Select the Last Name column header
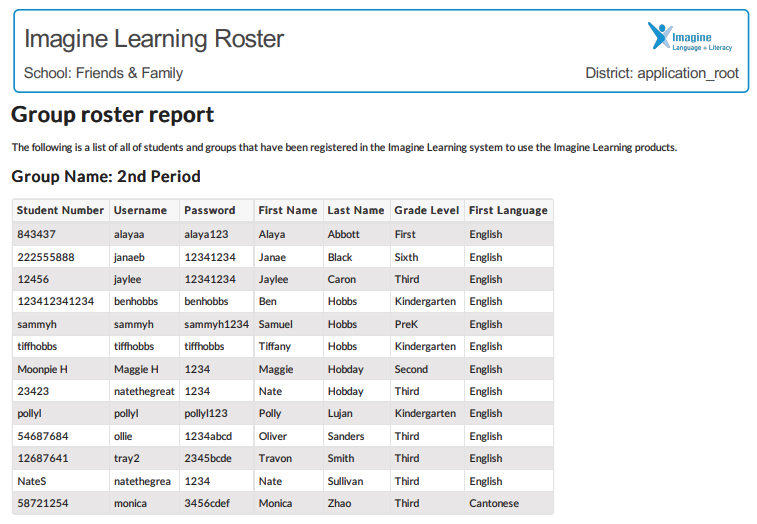The height and width of the screenshot is (524, 757). [356, 210]
